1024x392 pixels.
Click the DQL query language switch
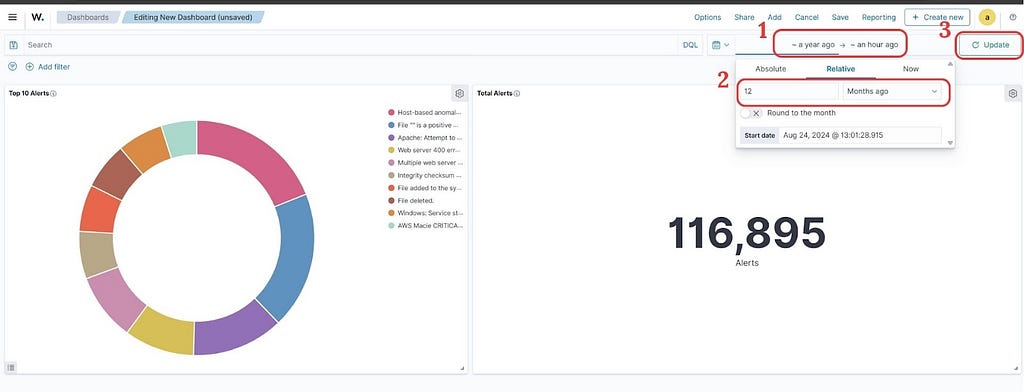point(690,45)
